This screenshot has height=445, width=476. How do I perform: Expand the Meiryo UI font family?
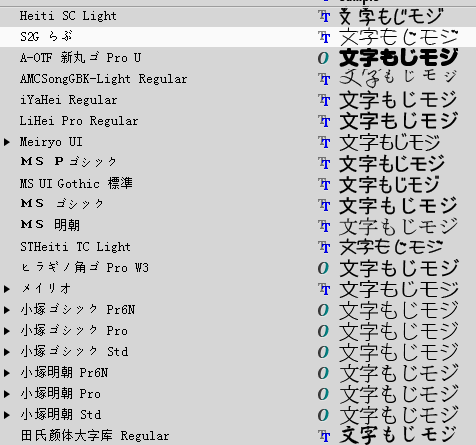(x=7, y=142)
